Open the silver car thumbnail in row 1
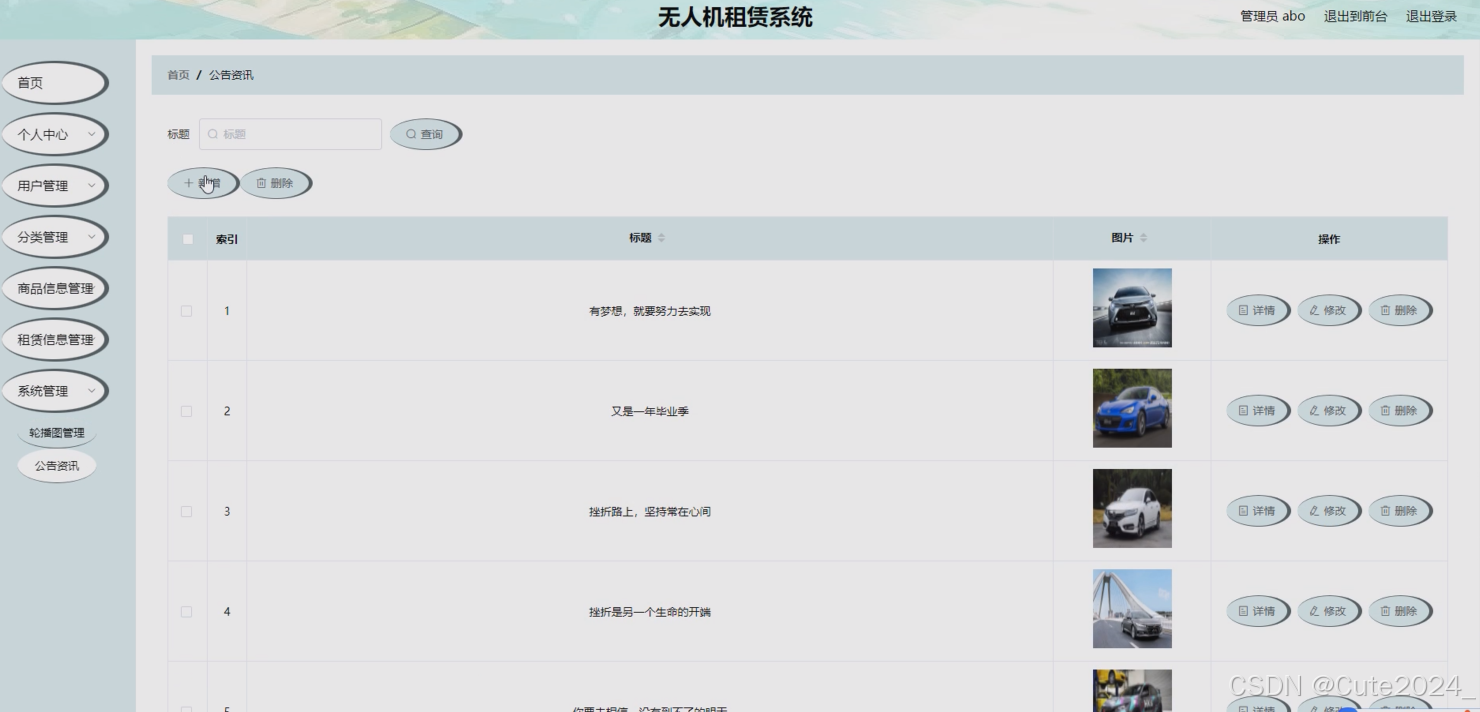This screenshot has height=712, width=1480. tap(1132, 308)
